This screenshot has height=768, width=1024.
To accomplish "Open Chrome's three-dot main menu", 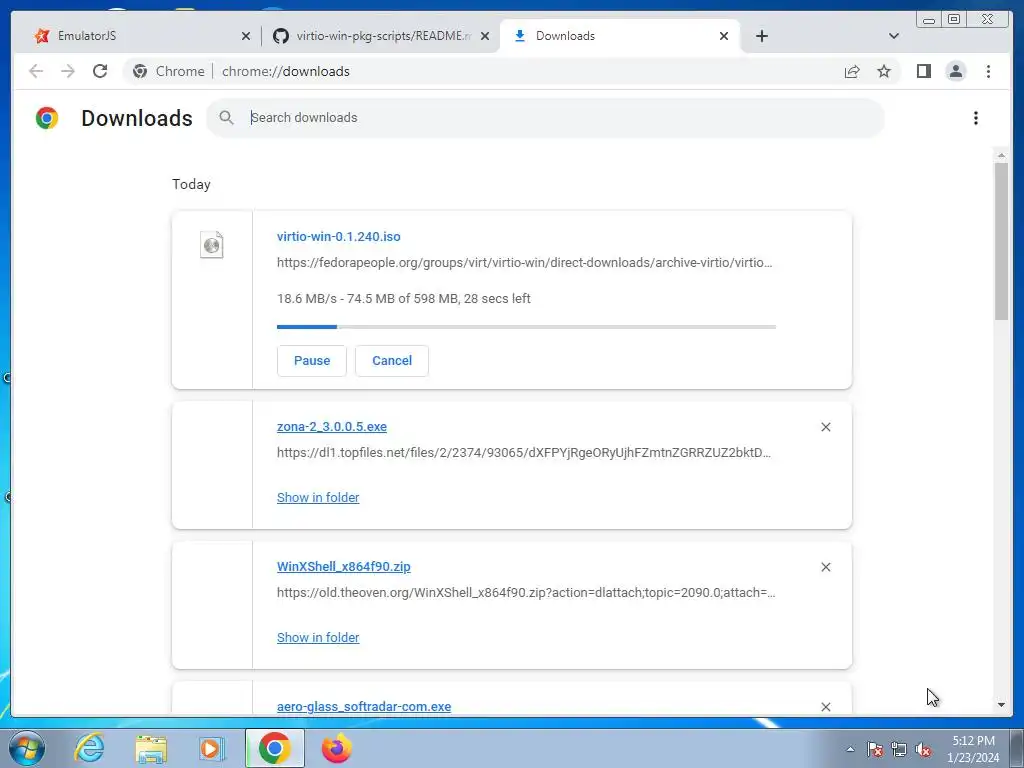I will (988, 71).
